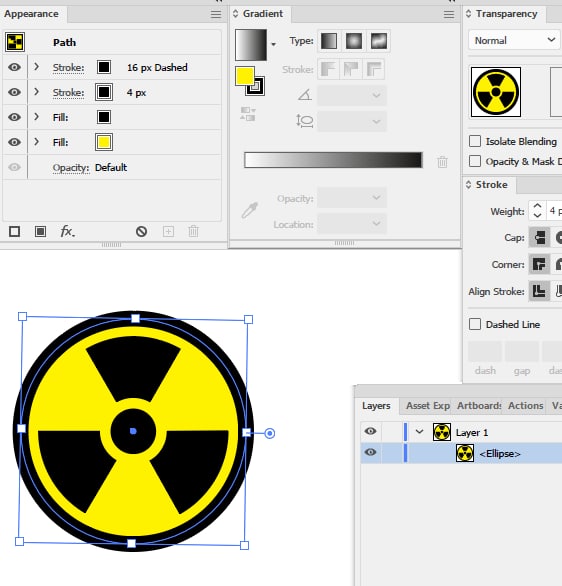Click the gradient aspect ratio icon
562x586 pixels.
305,121
